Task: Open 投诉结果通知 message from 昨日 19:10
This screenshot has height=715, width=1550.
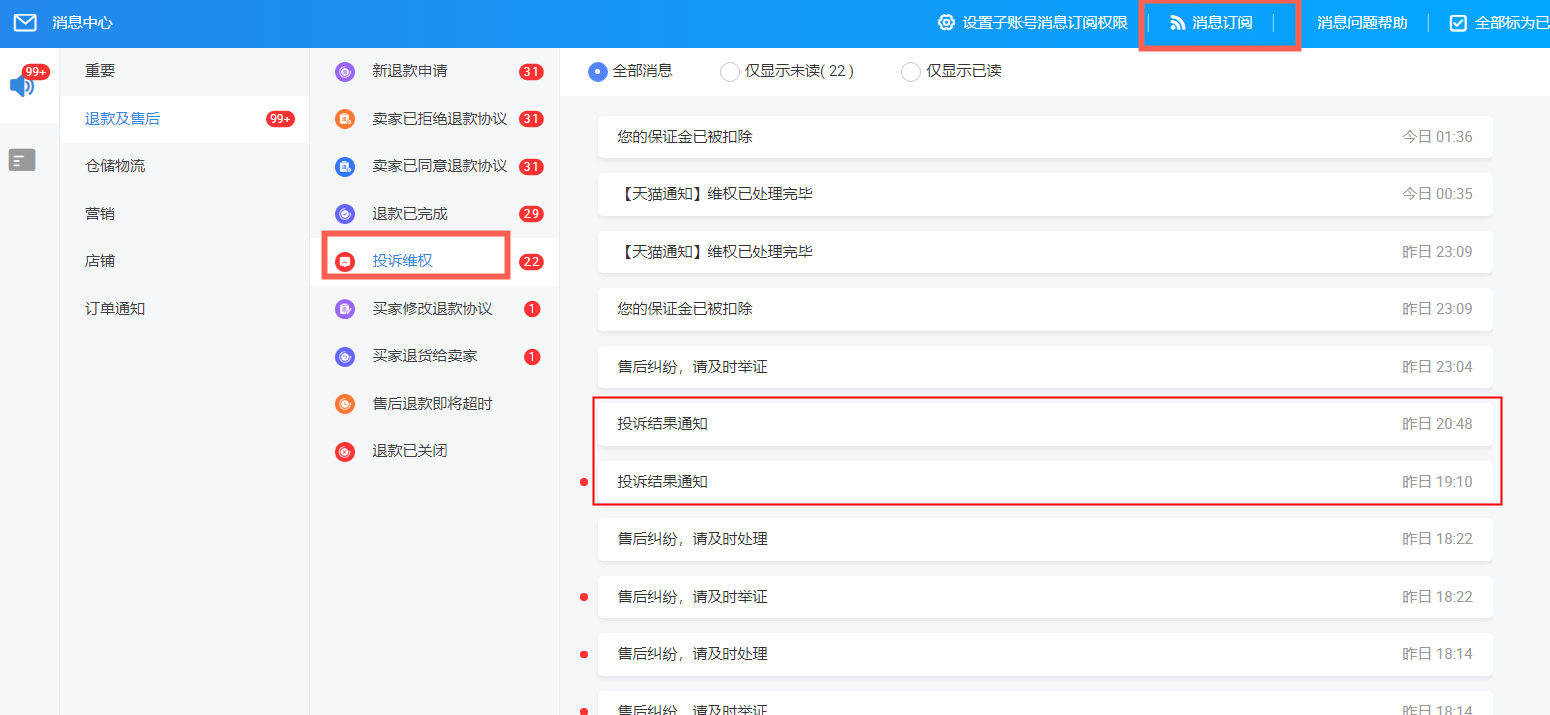Action: click(x=1045, y=482)
